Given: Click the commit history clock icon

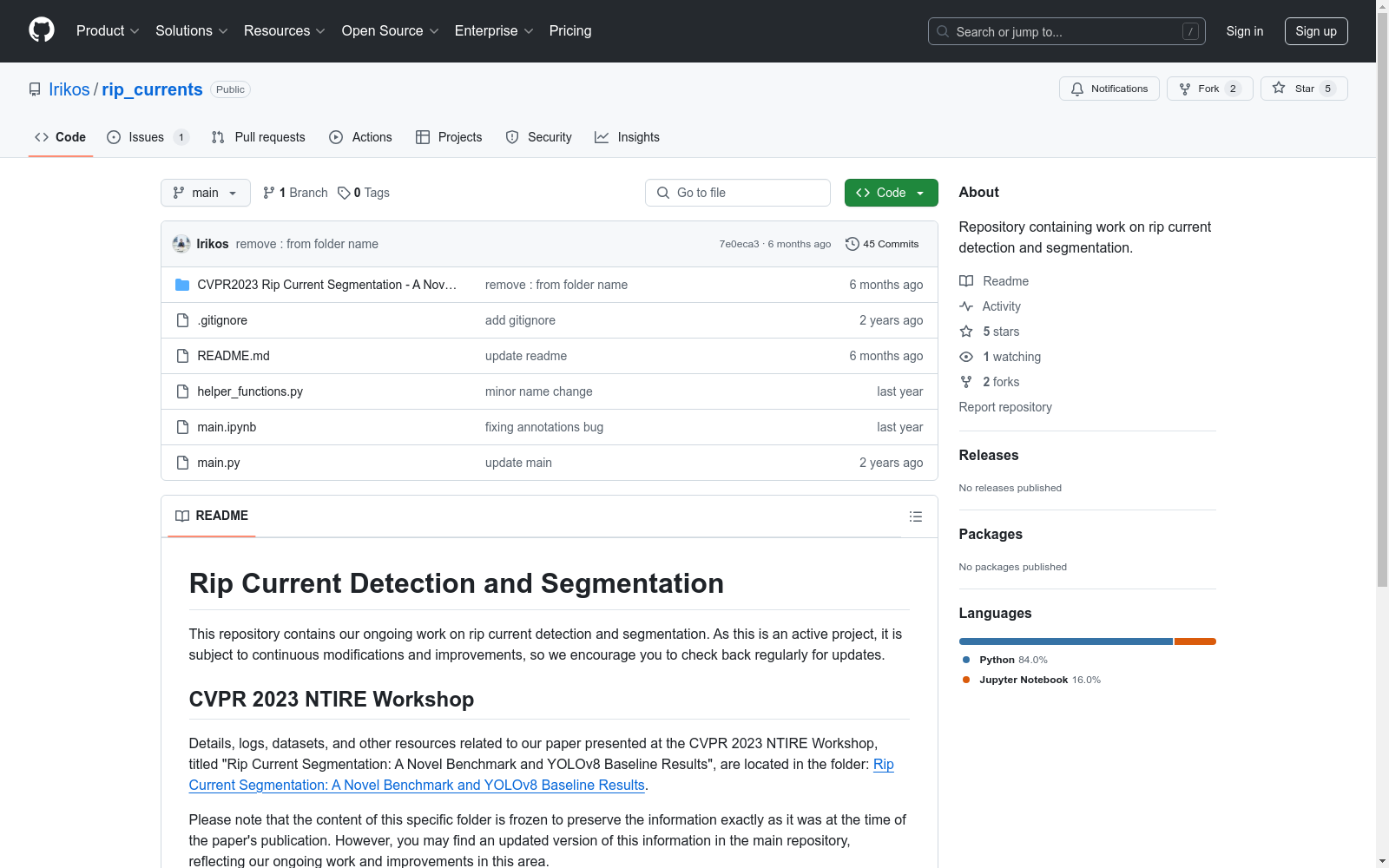Looking at the screenshot, I should tap(852, 244).
